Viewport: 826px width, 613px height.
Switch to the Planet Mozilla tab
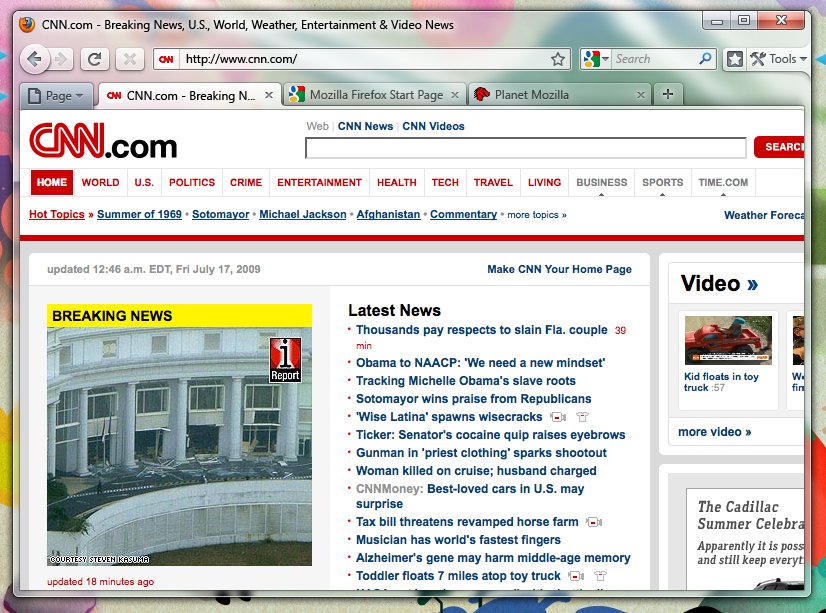click(560, 95)
